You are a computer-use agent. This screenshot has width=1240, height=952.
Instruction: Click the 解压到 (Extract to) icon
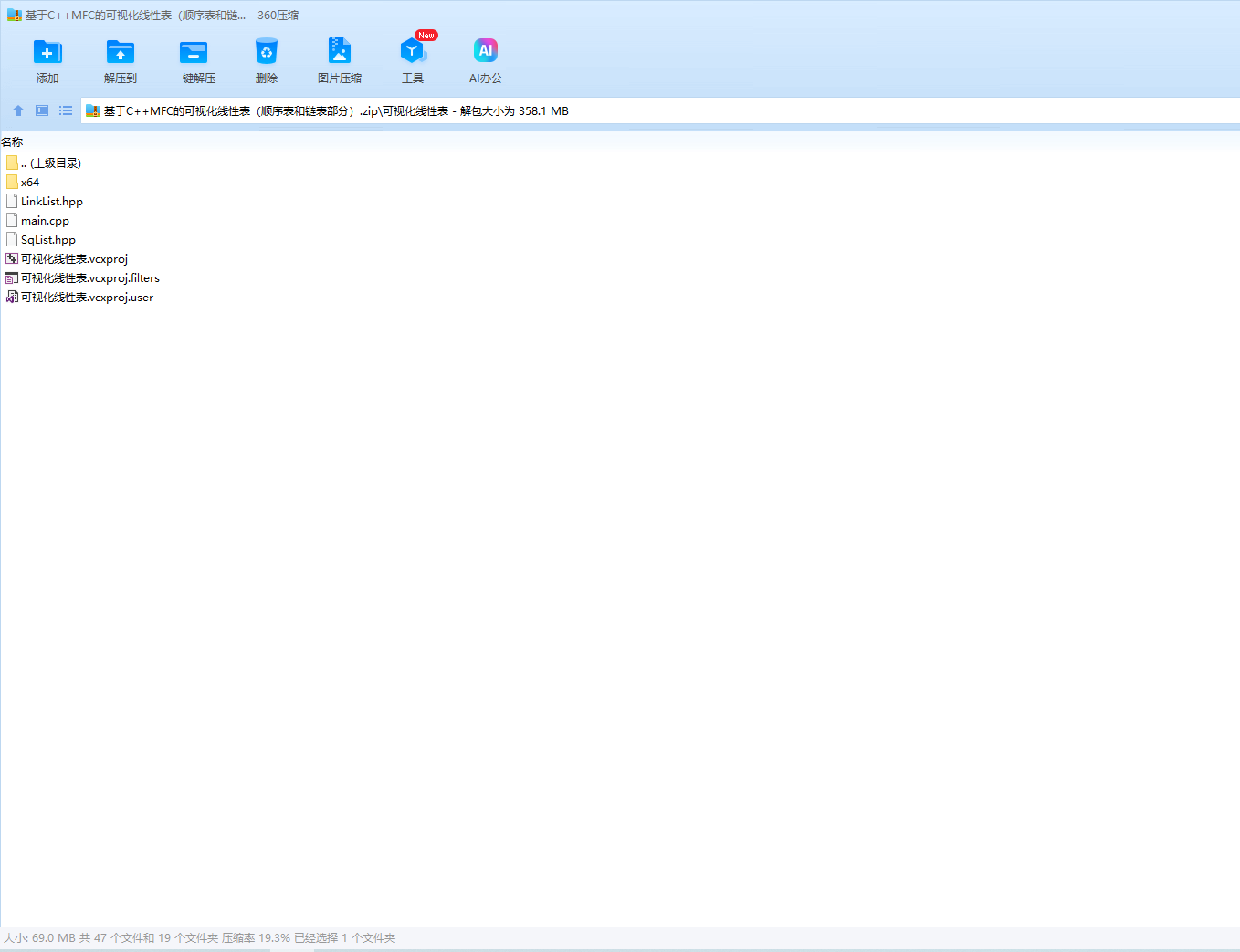121,52
